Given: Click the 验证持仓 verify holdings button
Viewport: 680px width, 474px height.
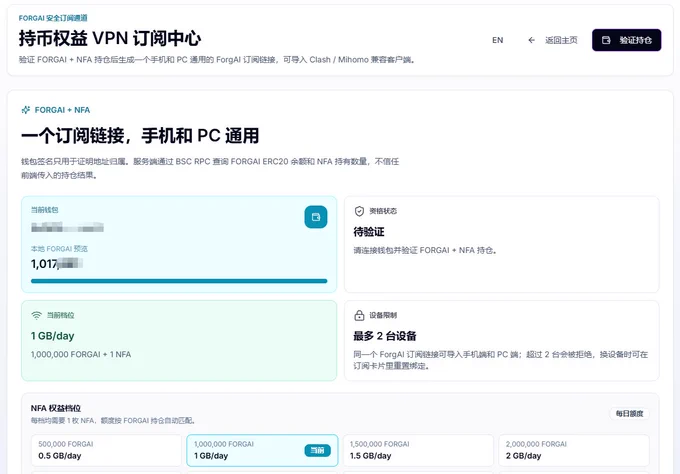Looking at the screenshot, I should (626, 40).
